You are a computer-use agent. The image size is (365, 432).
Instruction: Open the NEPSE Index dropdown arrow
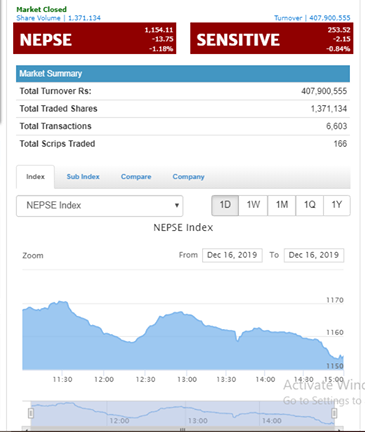(177, 205)
